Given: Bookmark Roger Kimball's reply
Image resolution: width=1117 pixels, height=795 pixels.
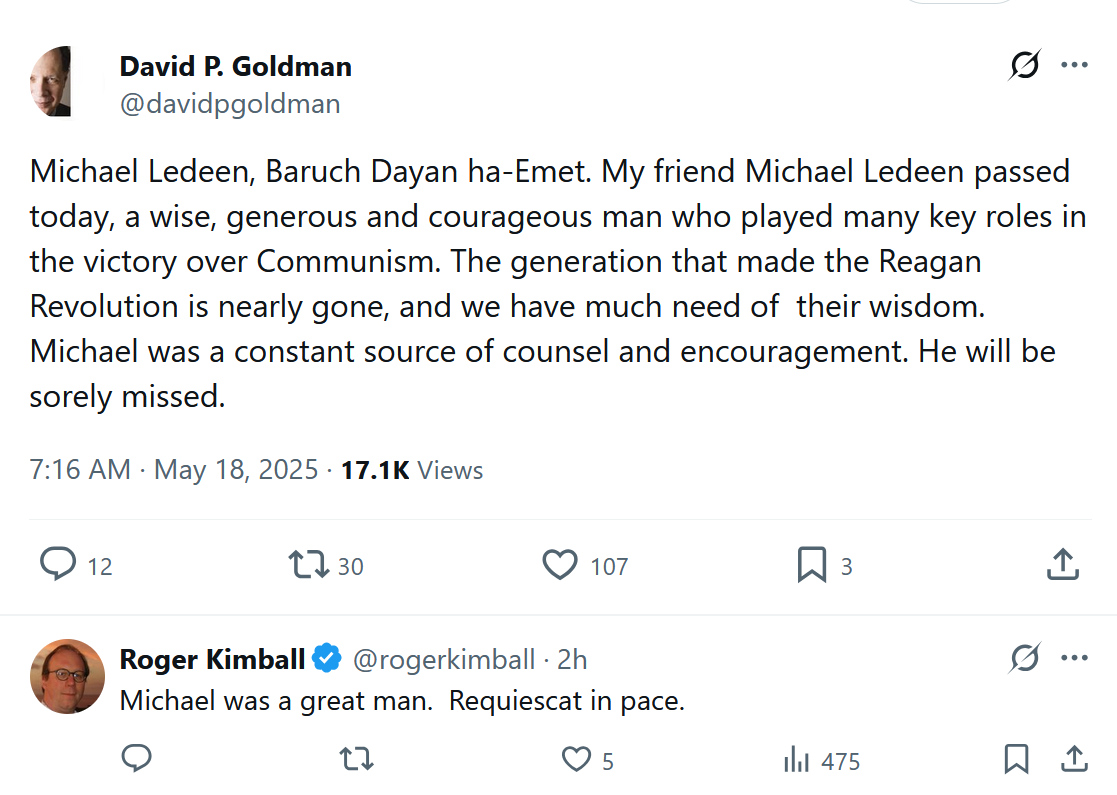Looking at the screenshot, I should coord(1016,760).
